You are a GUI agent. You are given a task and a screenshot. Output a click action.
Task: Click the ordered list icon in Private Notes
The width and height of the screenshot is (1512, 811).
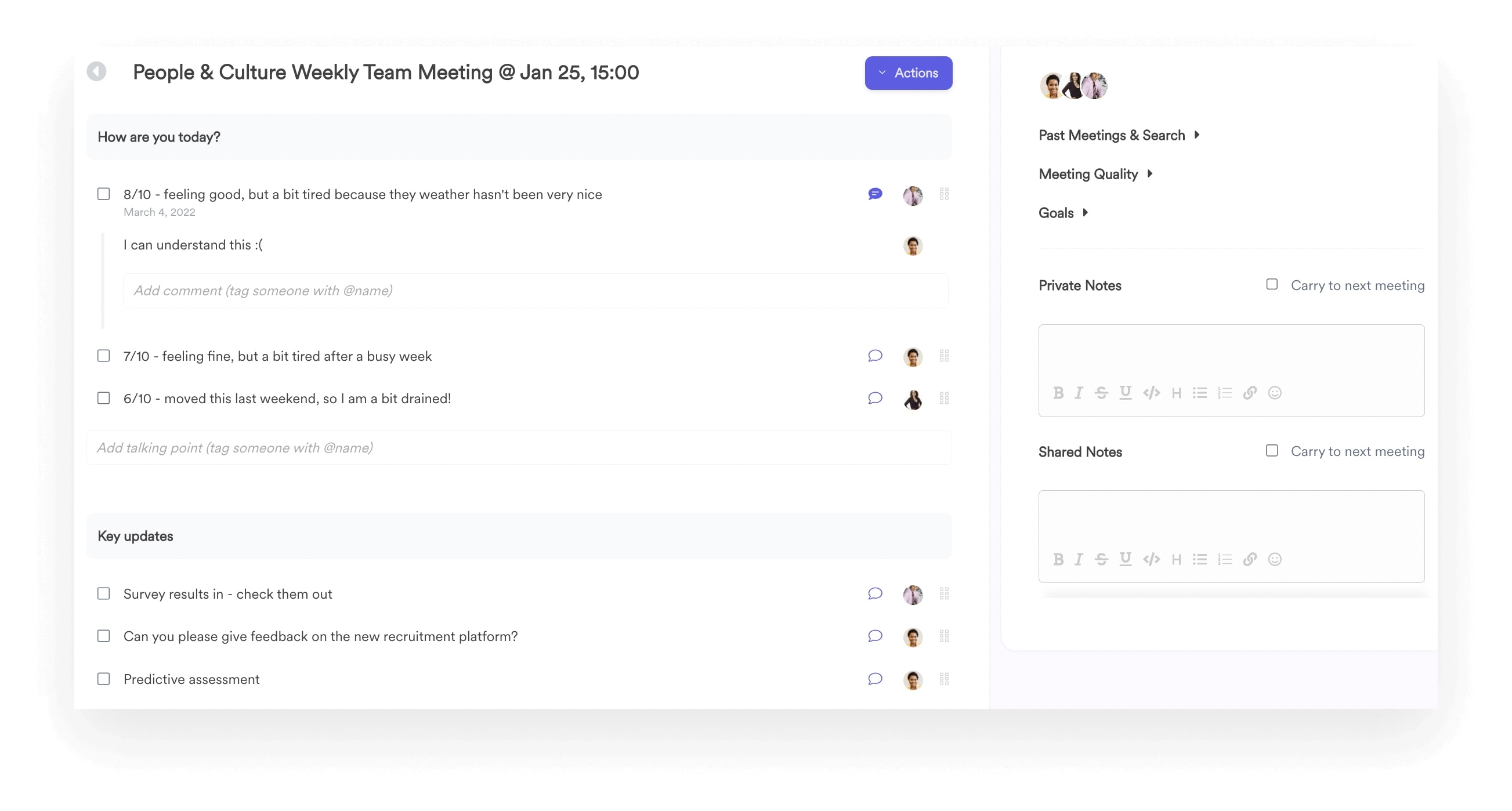tap(1223, 392)
